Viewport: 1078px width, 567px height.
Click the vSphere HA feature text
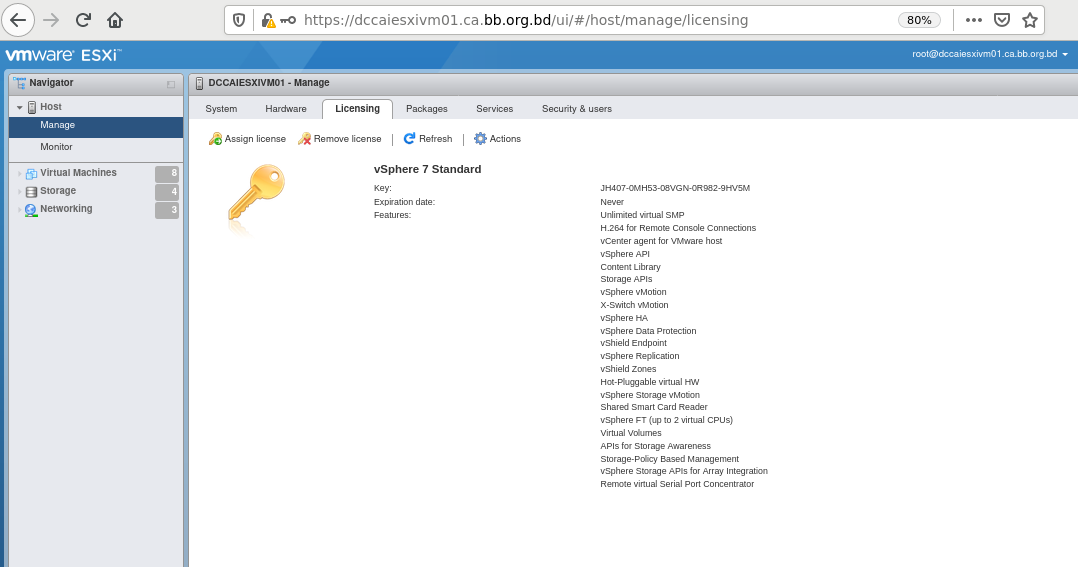pyautogui.click(x=624, y=318)
